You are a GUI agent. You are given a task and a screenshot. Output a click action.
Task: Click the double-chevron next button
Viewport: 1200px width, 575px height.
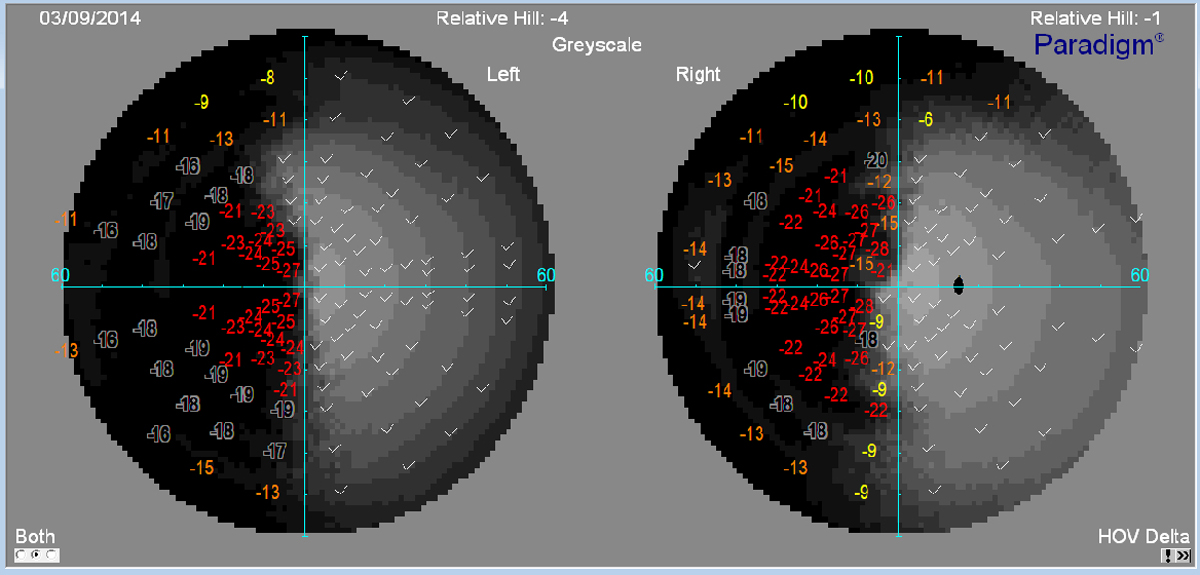click(x=1183, y=555)
